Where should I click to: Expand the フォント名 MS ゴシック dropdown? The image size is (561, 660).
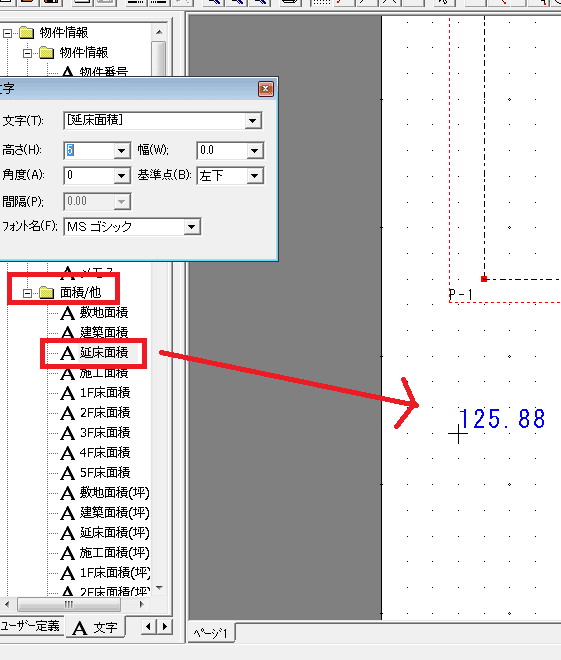(x=191, y=227)
